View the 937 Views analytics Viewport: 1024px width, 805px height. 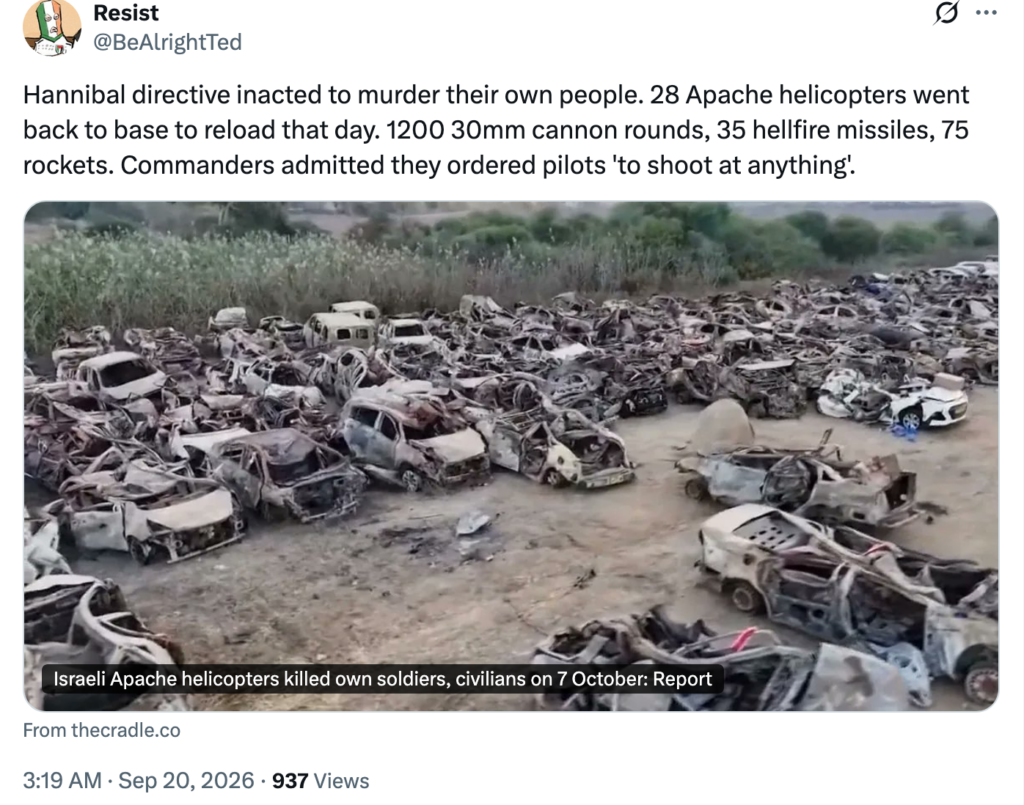point(320,781)
